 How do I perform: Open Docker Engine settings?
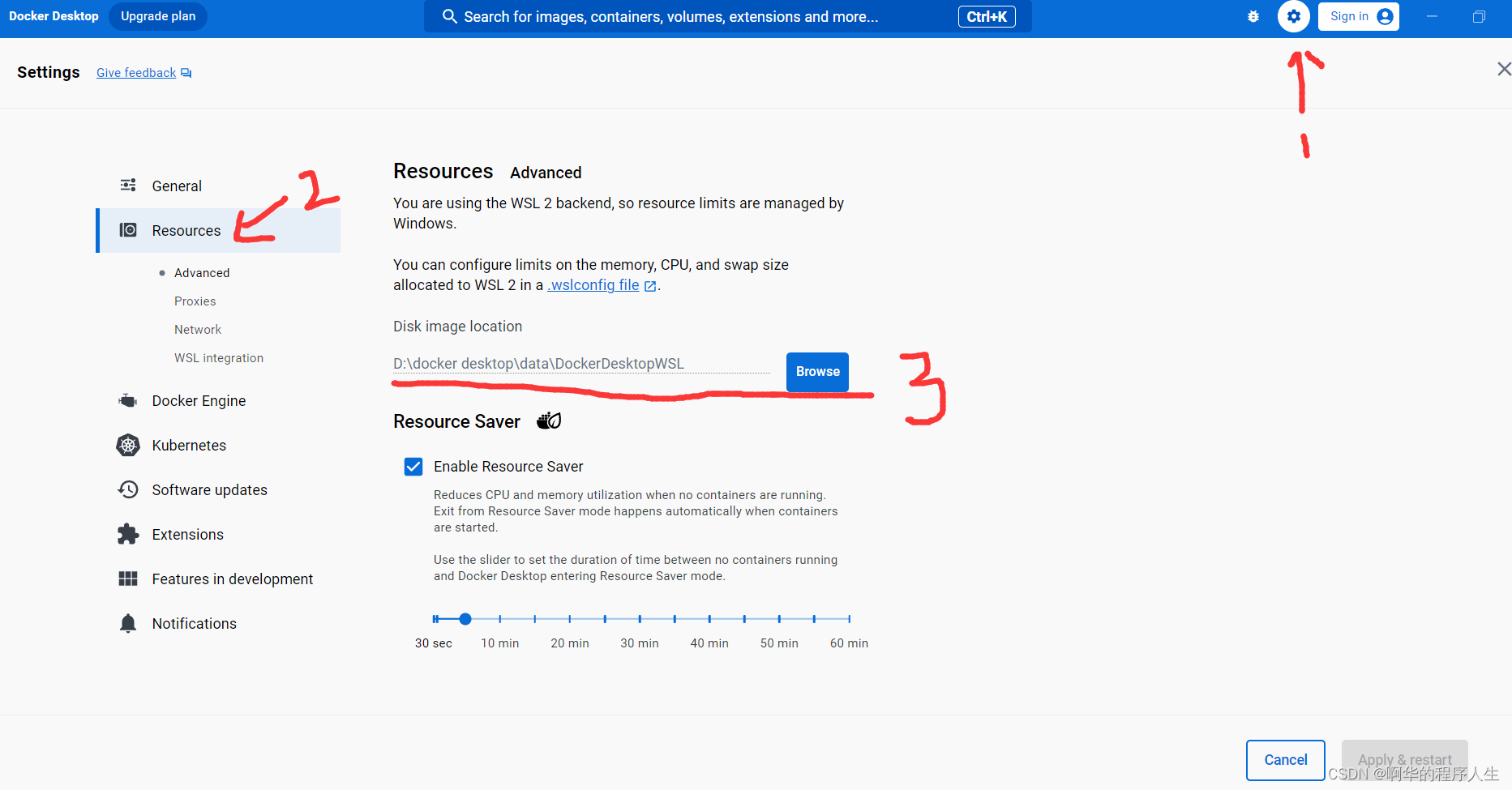point(218,400)
